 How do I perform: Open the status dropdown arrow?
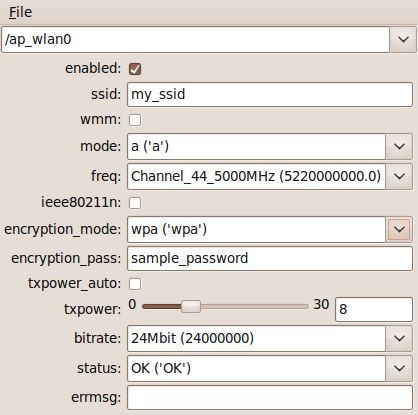[x=399, y=368]
